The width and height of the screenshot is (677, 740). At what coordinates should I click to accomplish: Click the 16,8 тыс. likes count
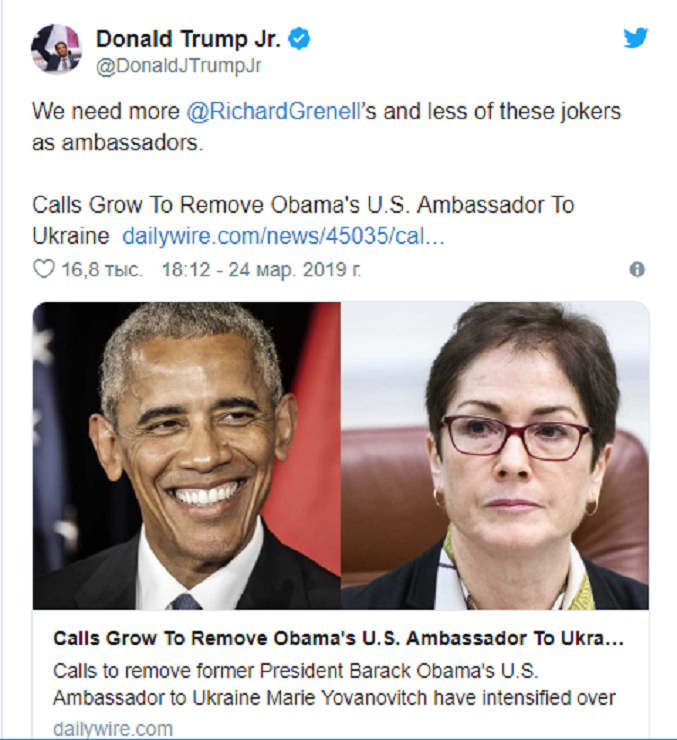[101, 269]
